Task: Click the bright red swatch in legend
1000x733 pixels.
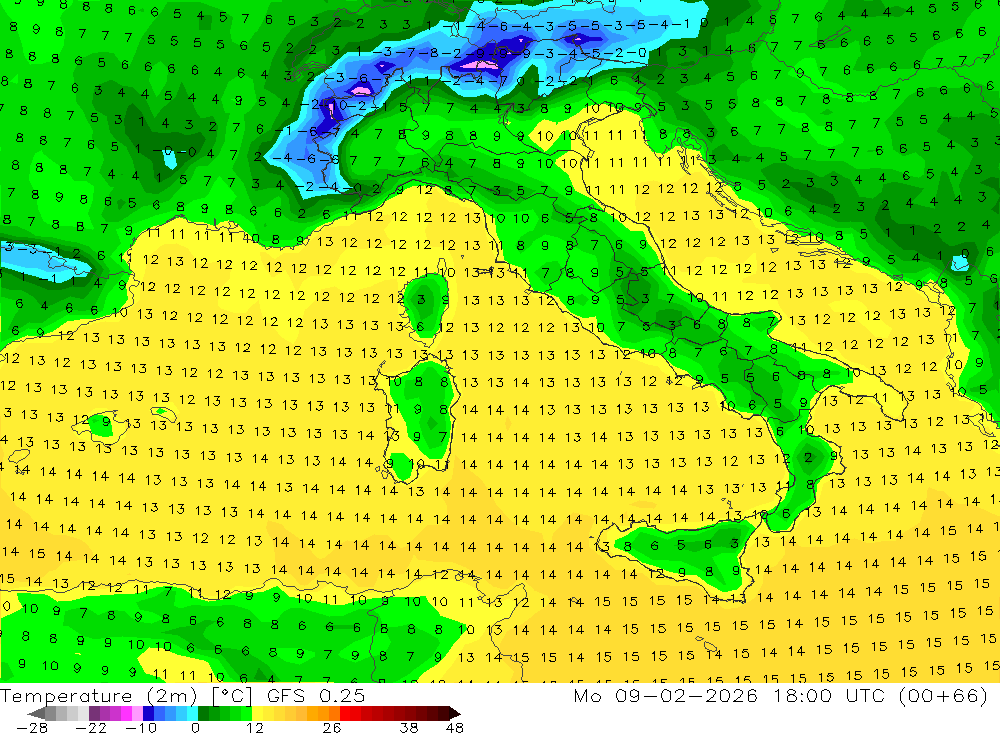Action: 345,713
